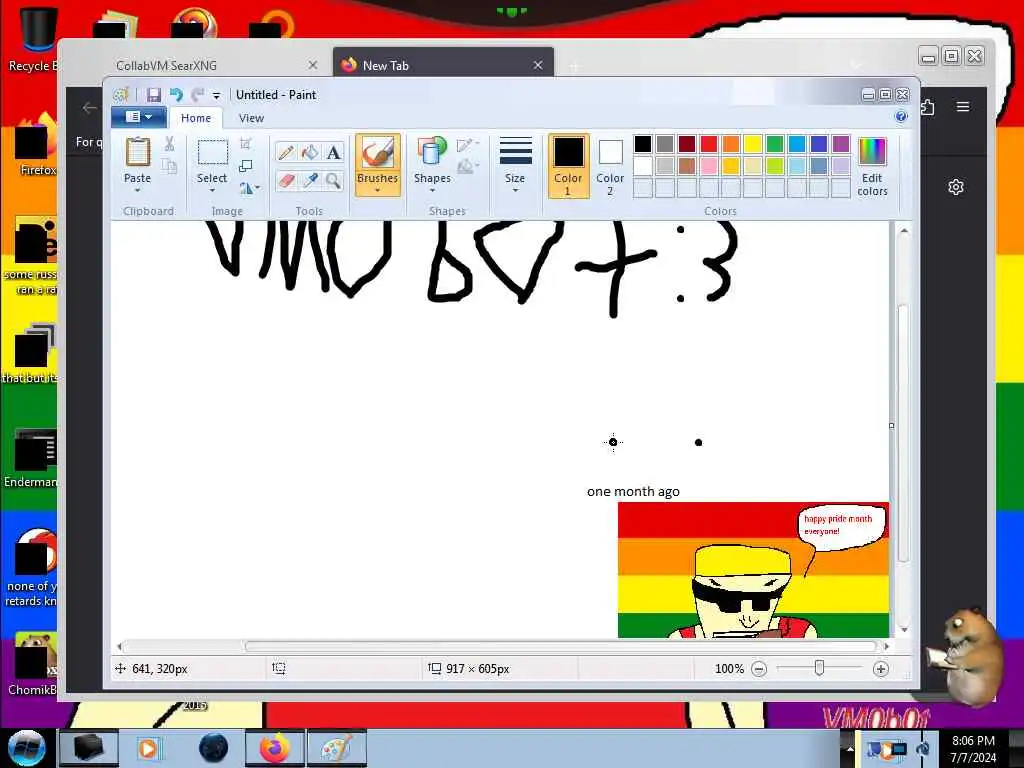Select the Text tool

coord(333,152)
